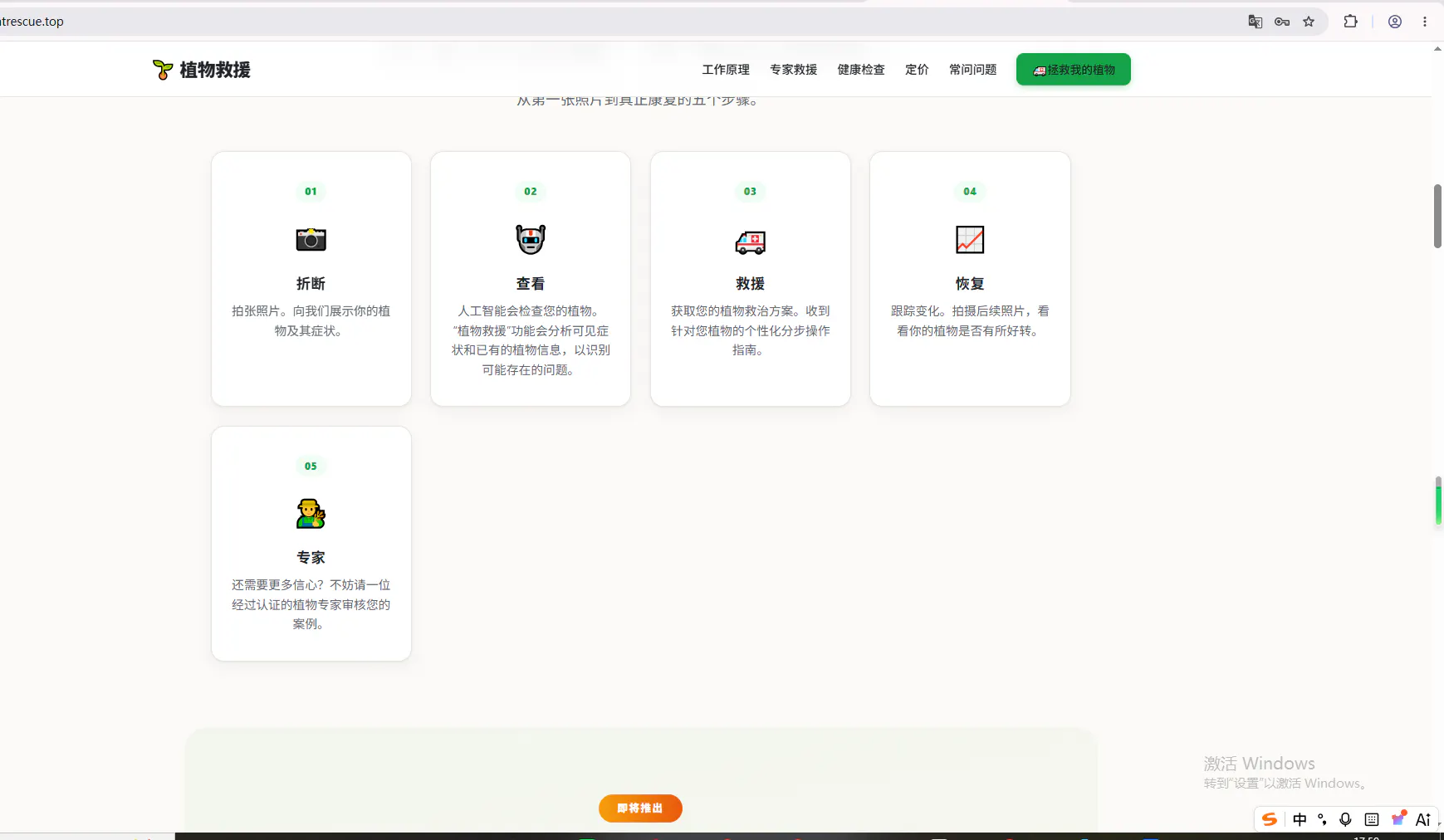The height and width of the screenshot is (840, 1444).
Task: Click the scrollbar up arrow
Action: [x=1437, y=49]
